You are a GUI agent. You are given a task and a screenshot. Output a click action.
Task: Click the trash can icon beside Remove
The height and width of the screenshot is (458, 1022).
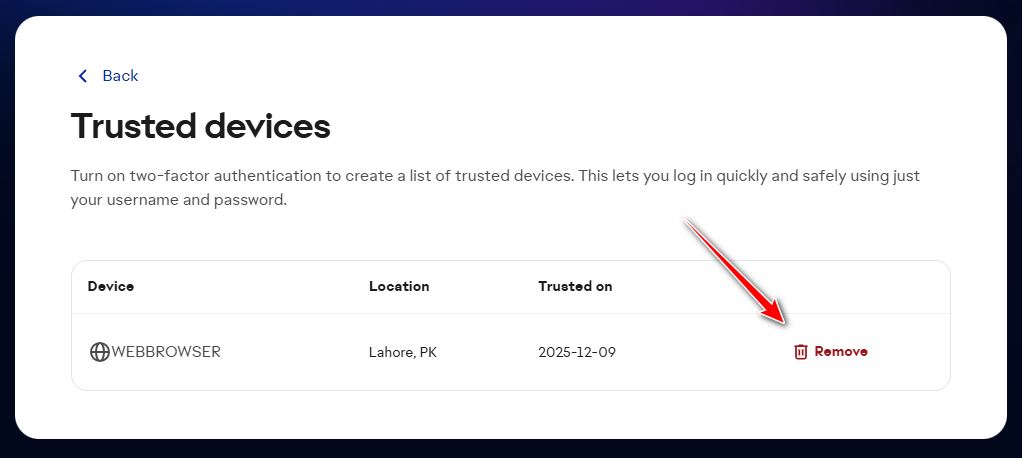[x=800, y=352]
